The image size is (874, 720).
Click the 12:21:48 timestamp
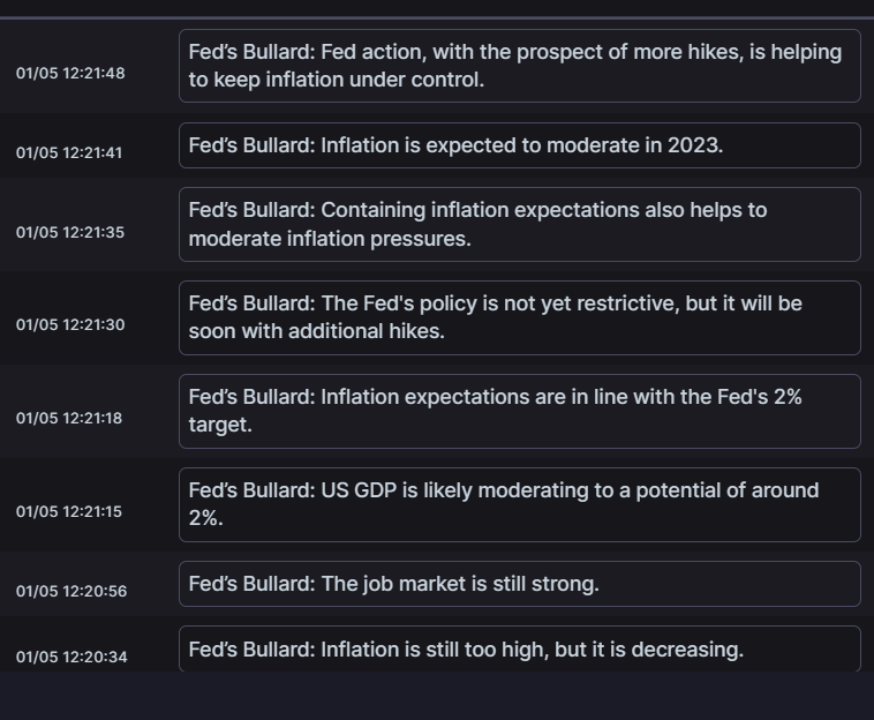70,73
